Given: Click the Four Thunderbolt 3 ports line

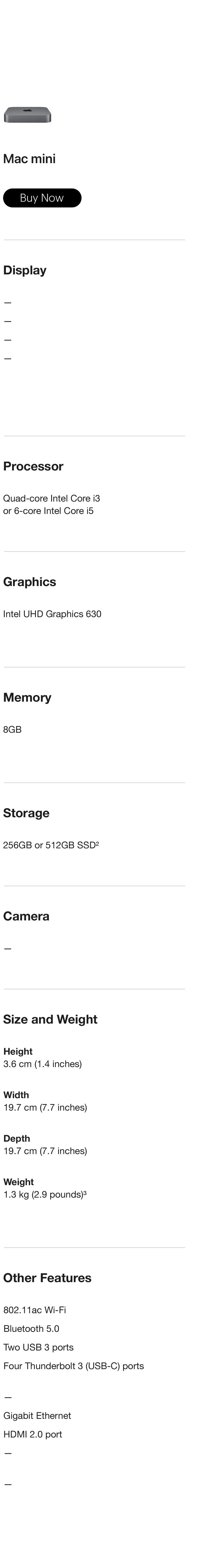Looking at the screenshot, I should click(x=73, y=1366).
